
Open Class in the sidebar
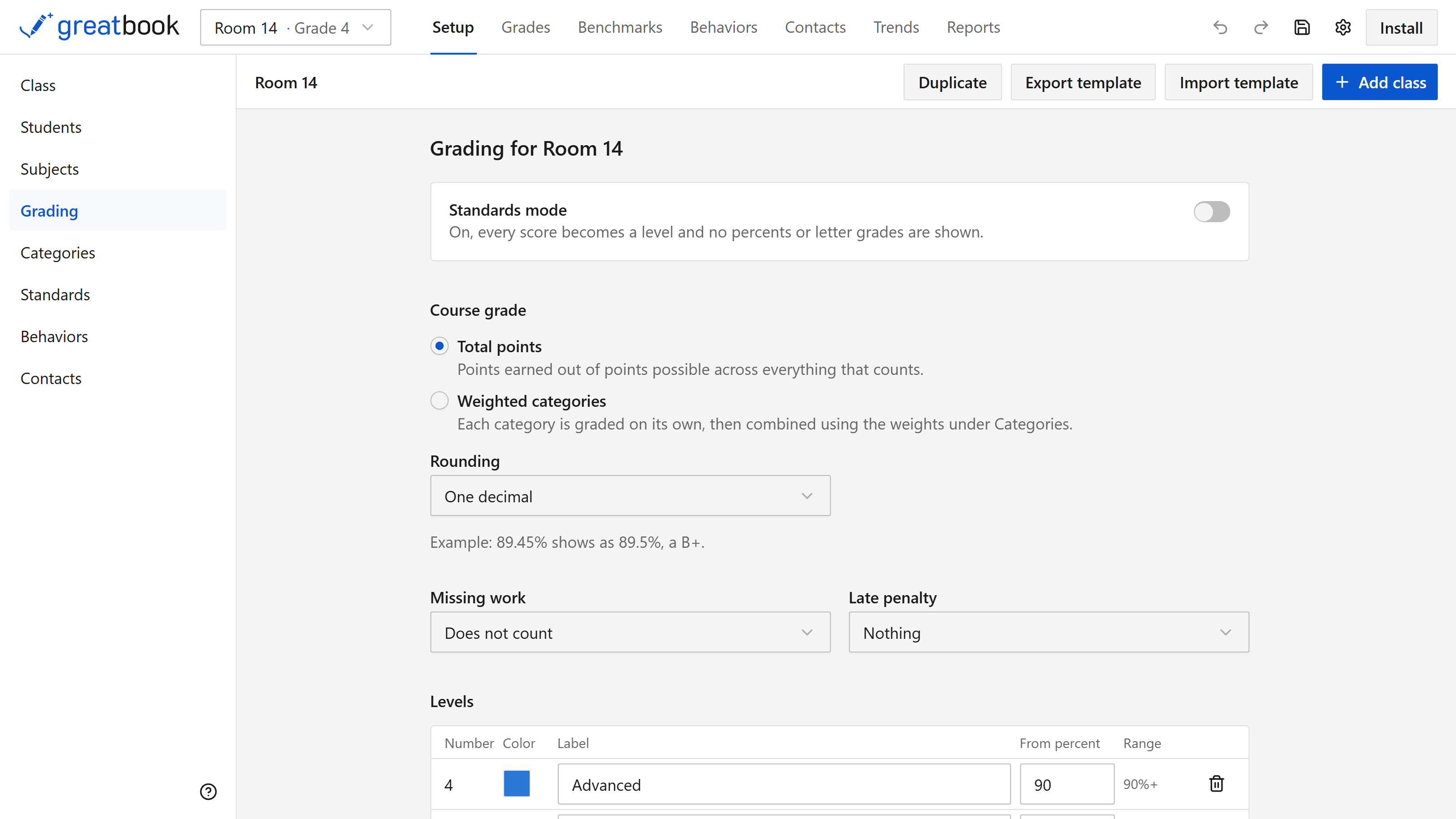(x=117, y=86)
